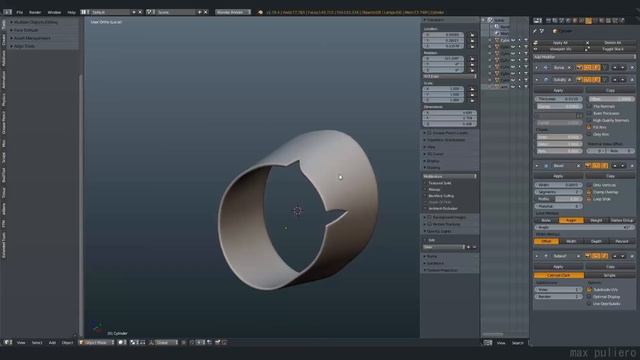
Task: Open the Info editor type icon
Action: click(7, 12)
